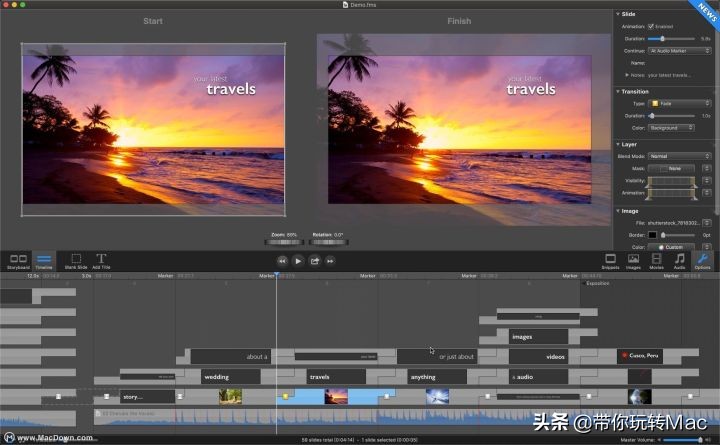Viewport: 720px width, 445px height.
Task: Open the Audio browser
Action: (x=680, y=260)
